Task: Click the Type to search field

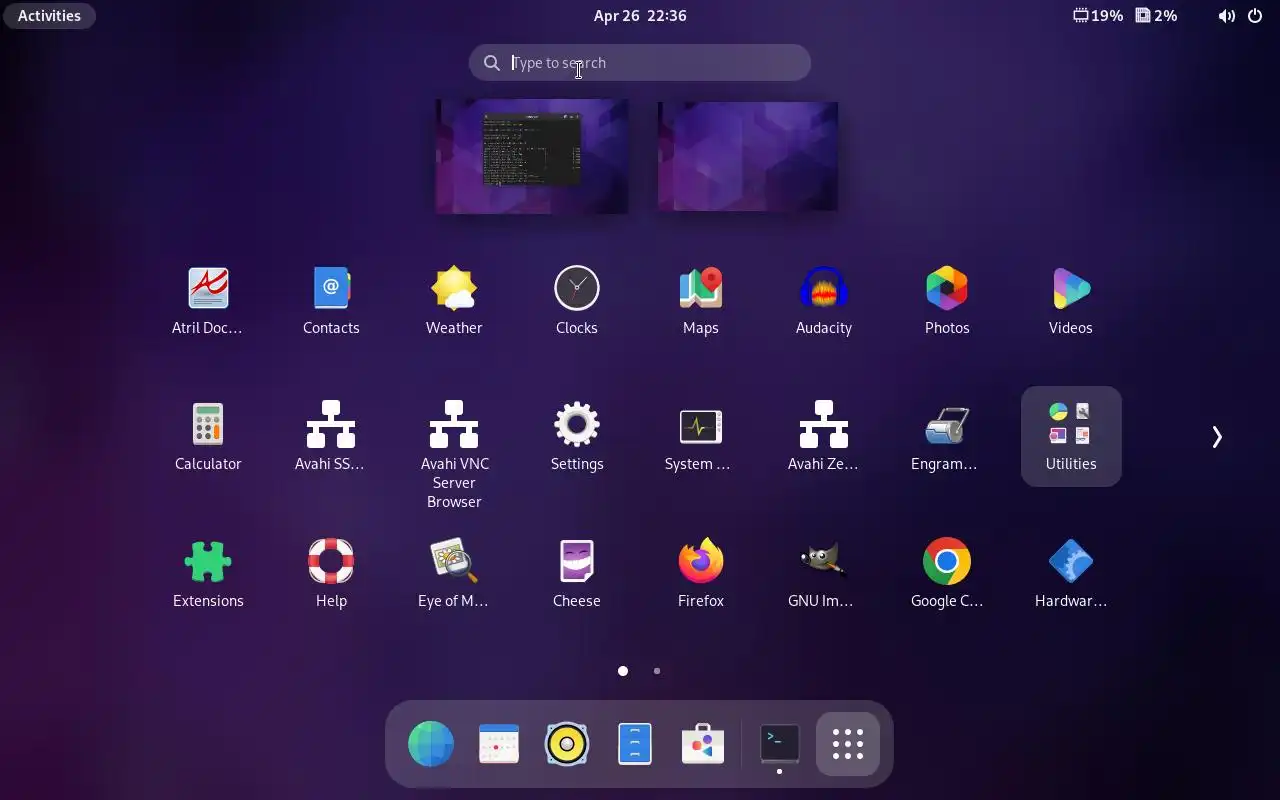Action: [640, 63]
